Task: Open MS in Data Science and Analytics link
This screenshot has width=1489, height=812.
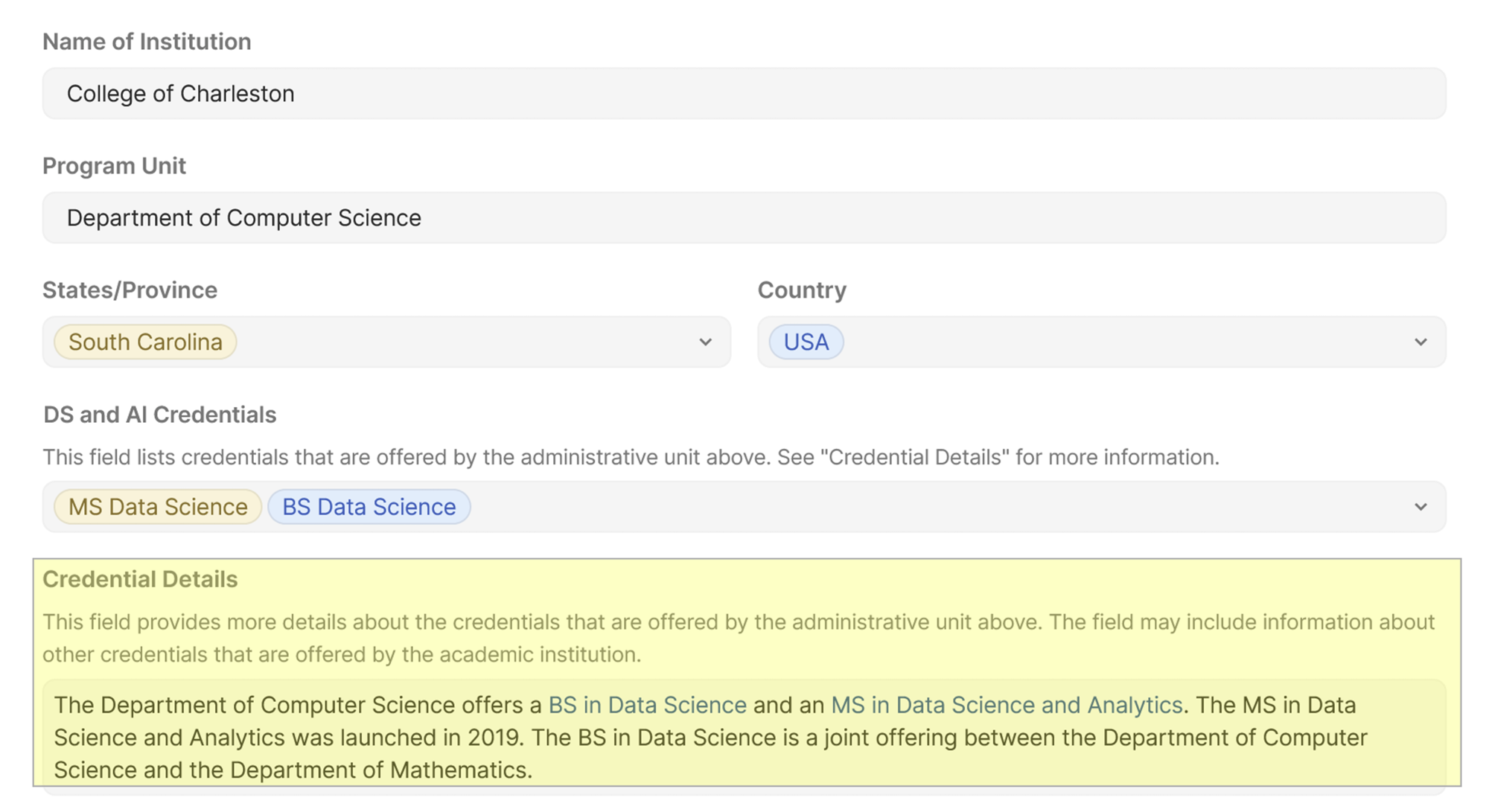Action: tap(1006, 705)
